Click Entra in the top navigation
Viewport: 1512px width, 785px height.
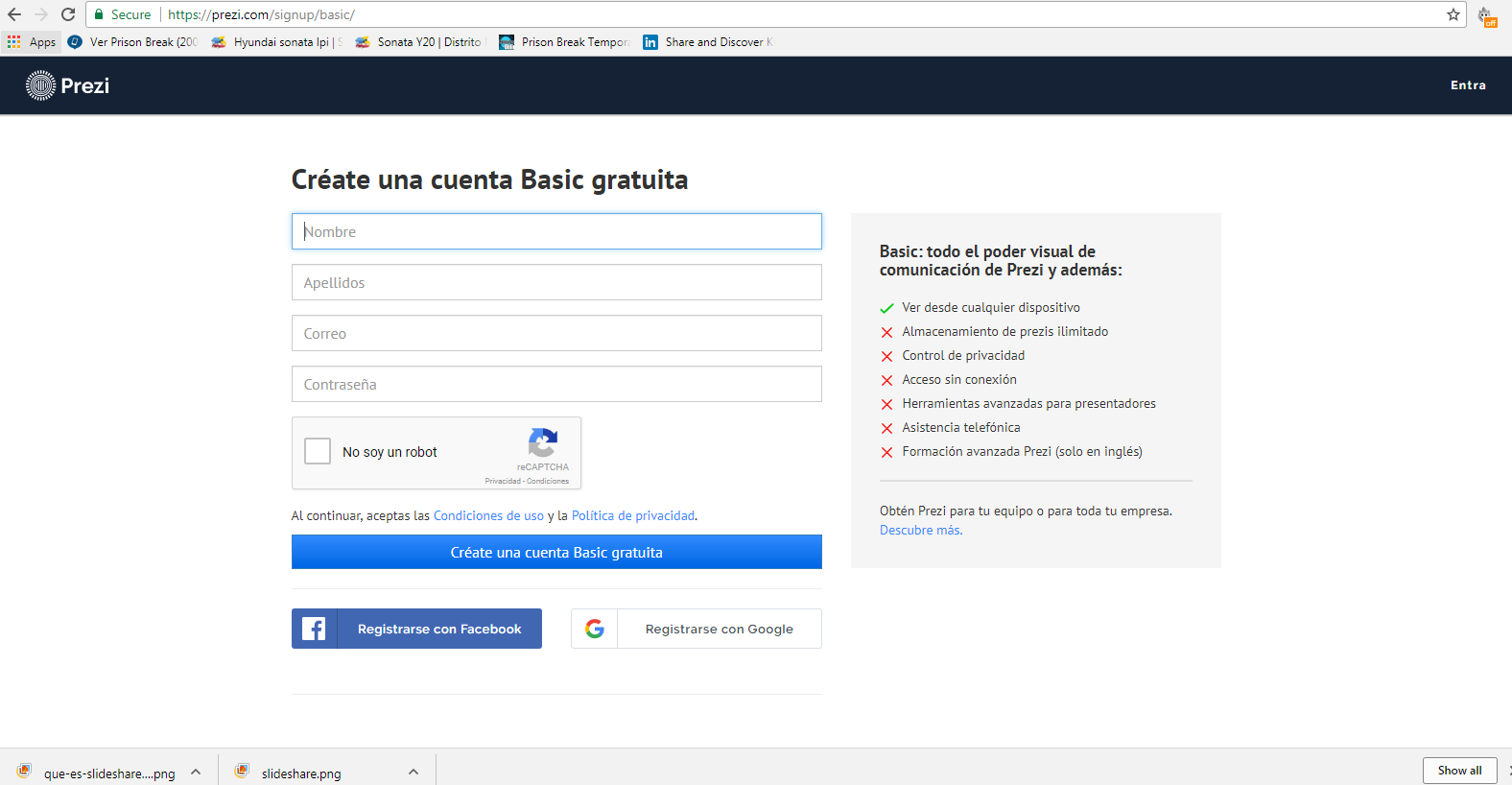tap(1468, 85)
